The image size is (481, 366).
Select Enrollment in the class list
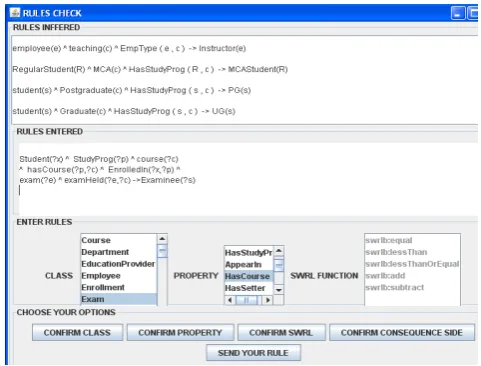pos(119,287)
